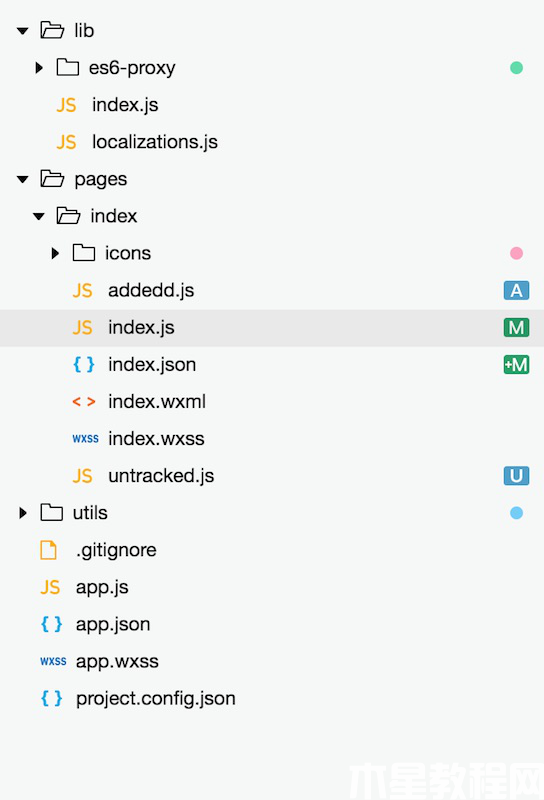The image size is (544, 800).
Task: Click the blue status dot on utils
Action: (x=516, y=513)
